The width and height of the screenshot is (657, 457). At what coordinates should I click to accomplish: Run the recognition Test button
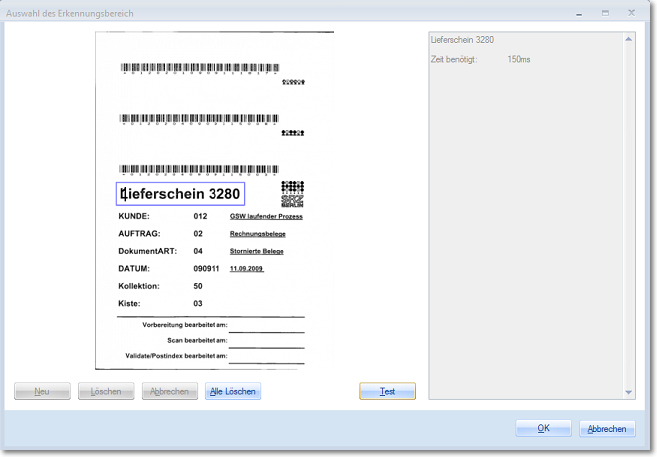point(387,391)
